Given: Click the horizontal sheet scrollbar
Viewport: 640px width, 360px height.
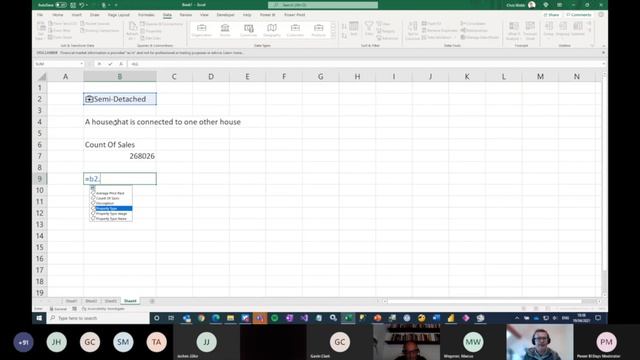Looking at the screenshot, I should [484, 301].
